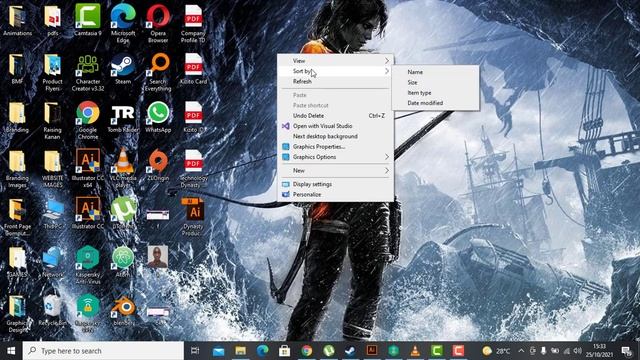Image resolution: width=640 pixels, height=360 pixels.
Task: Open the weather widget showing 28°C
Action: (496, 351)
